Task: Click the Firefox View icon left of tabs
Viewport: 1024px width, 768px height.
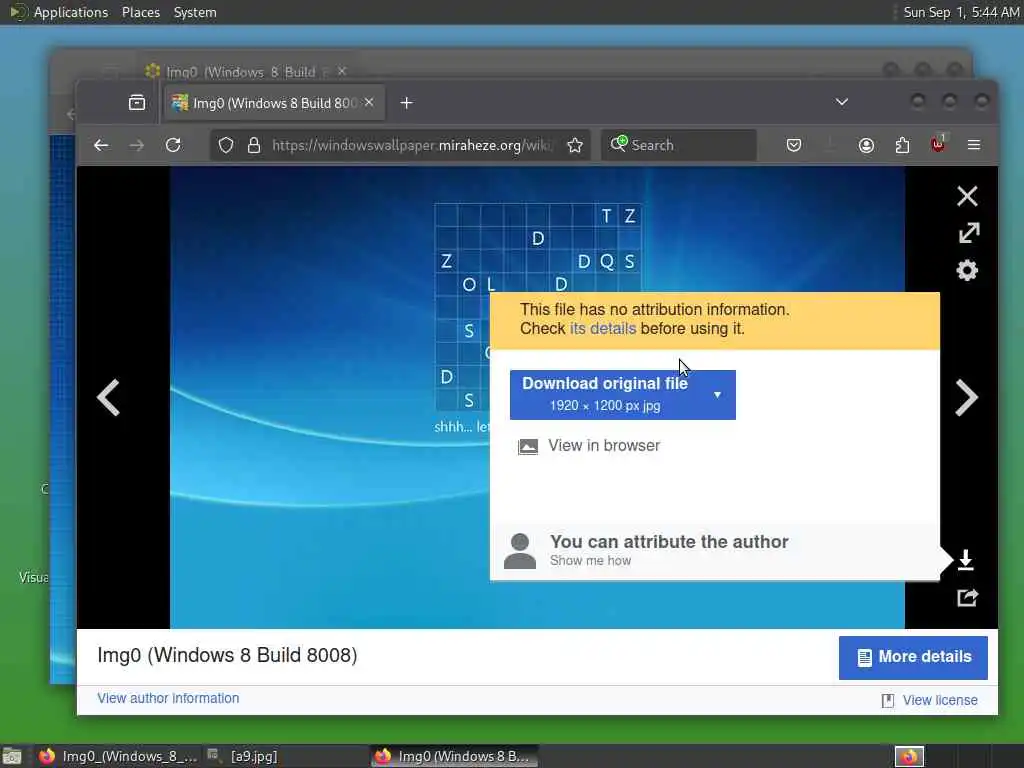Action: (136, 103)
